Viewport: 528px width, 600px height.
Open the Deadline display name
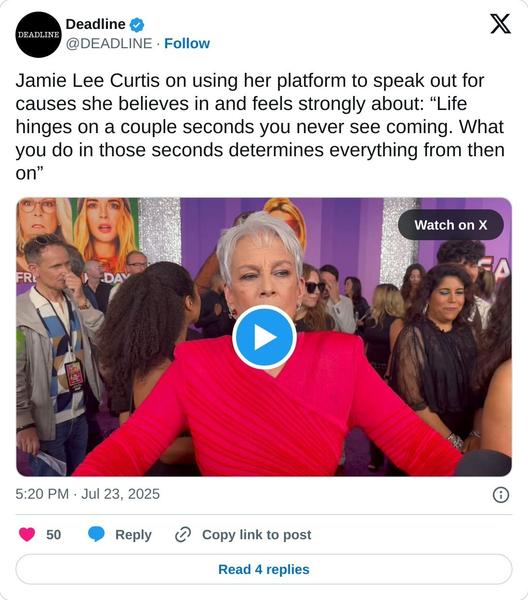pyautogui.click(x=95, y=24)
